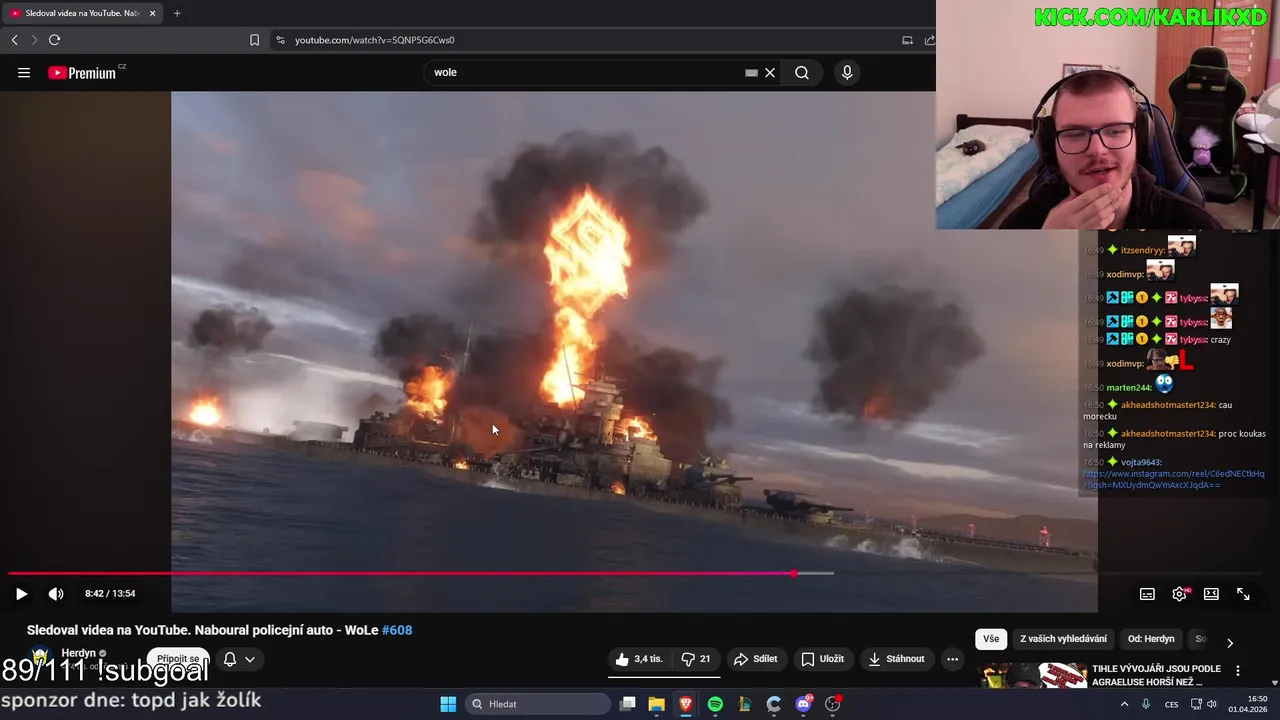Open Discord from the taskbar
This screenshot has height=720, width=1280.
(803, 704)
